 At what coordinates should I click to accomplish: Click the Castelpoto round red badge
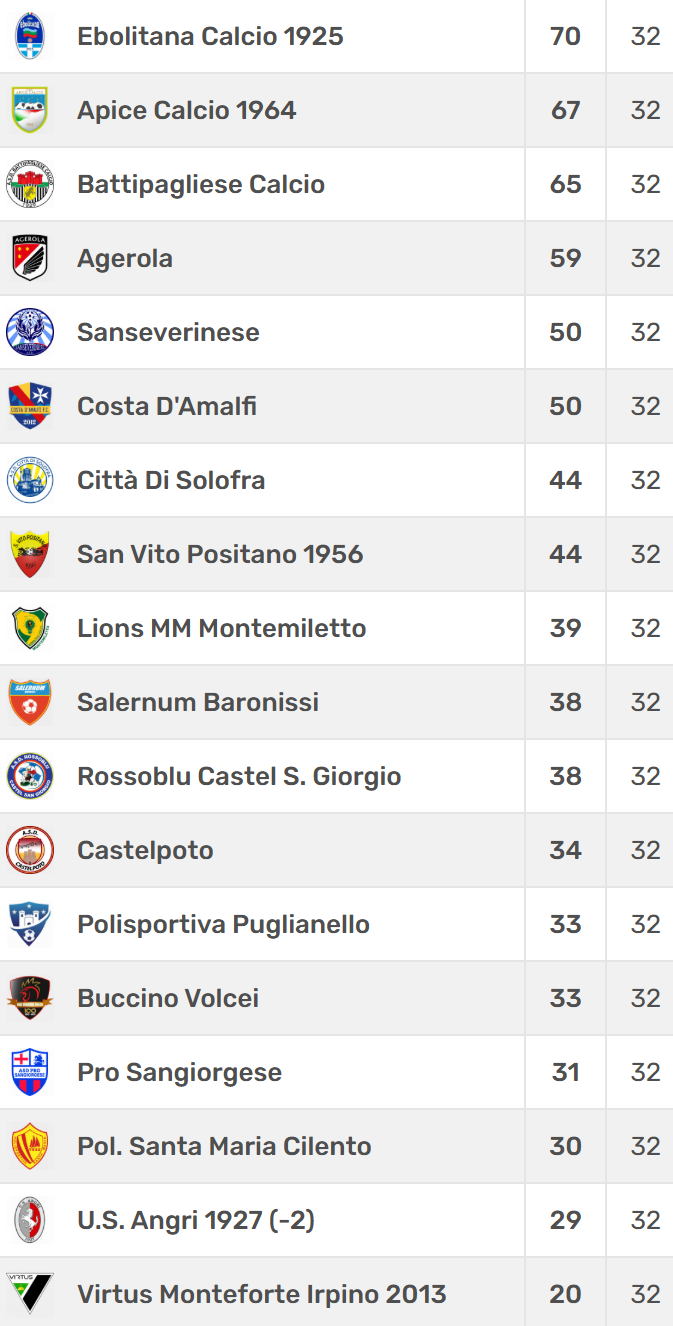coord(30,850)
